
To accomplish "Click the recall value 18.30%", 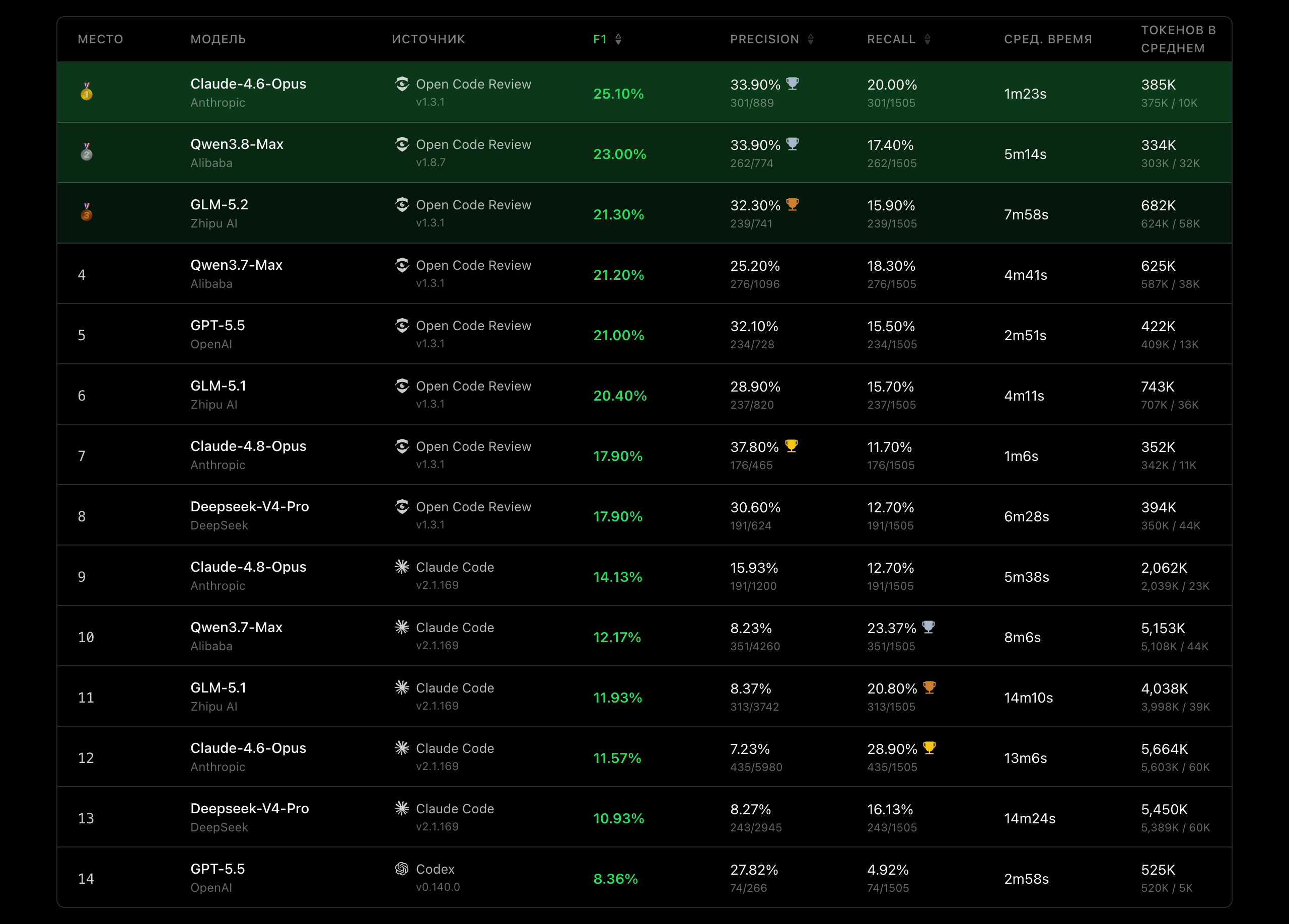I will pos(891,266).
